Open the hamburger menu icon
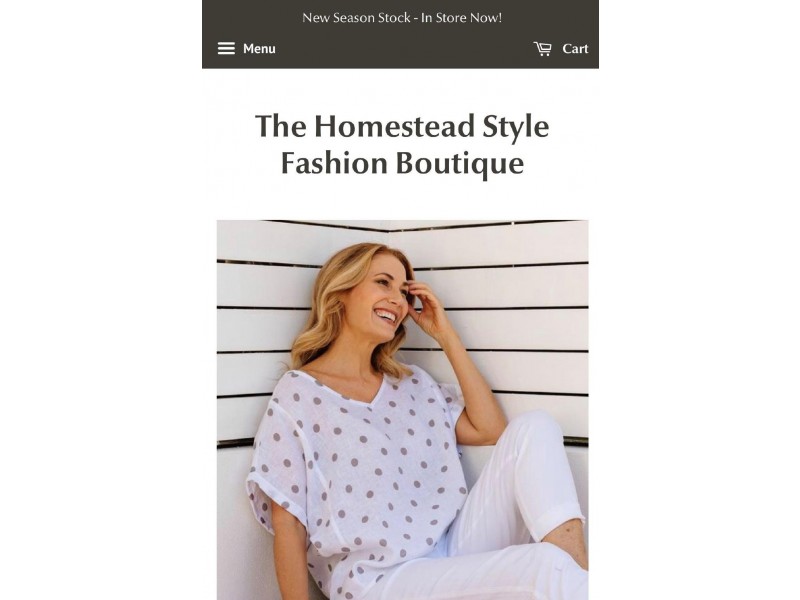Image resolution: width=800 pixels, height=600 pixels. pyautogui.click(x=226, y=48)
